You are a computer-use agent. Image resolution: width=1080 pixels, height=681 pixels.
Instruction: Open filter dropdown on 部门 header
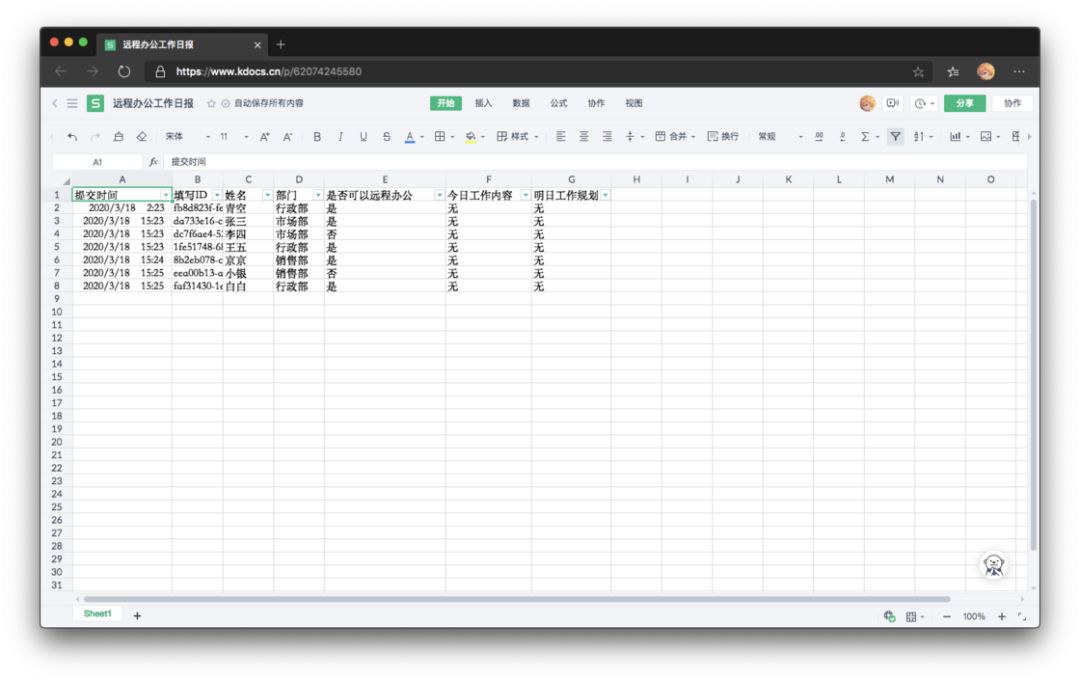(318, 196)
